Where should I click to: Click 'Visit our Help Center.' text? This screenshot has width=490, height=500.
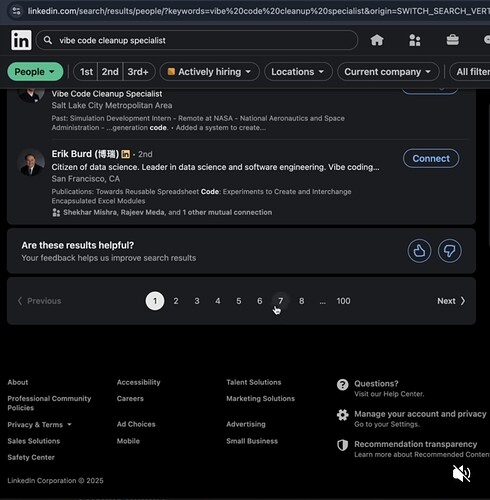point(389,394)
